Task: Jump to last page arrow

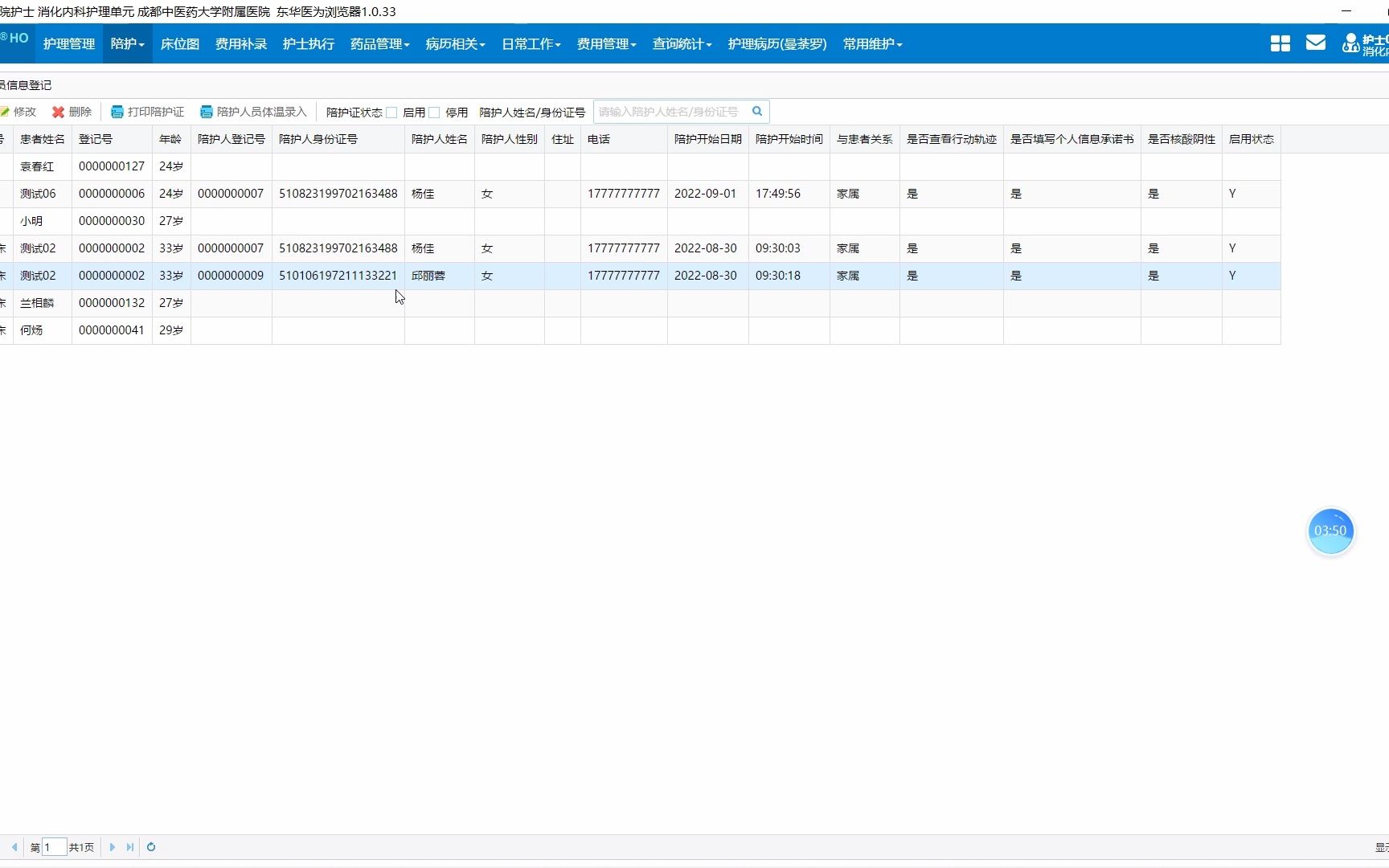Action: point(130,847)
